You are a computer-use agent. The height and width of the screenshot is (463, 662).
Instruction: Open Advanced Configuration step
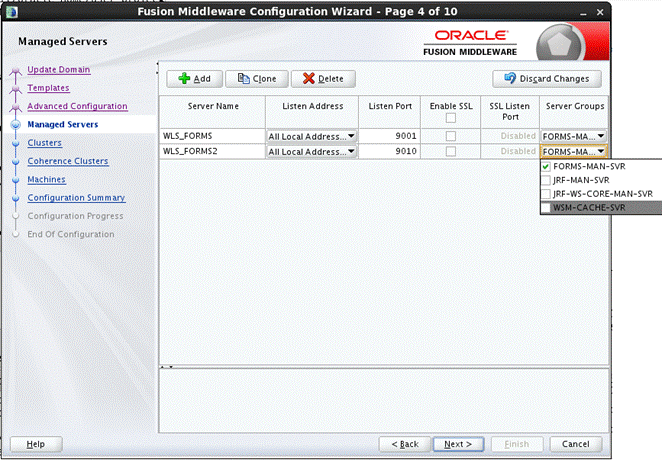[x=77, y=106]
